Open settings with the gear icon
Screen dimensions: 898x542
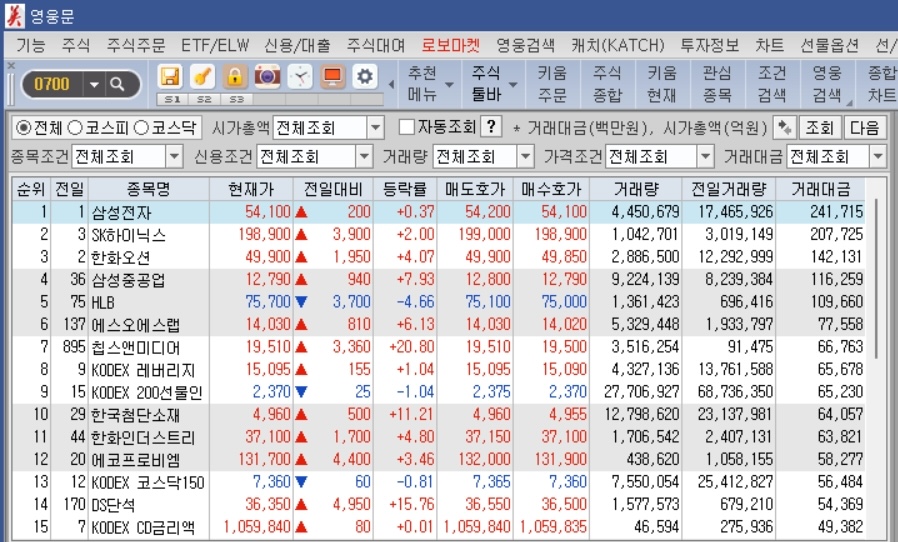pyautogui.click(x=365, y=76)
